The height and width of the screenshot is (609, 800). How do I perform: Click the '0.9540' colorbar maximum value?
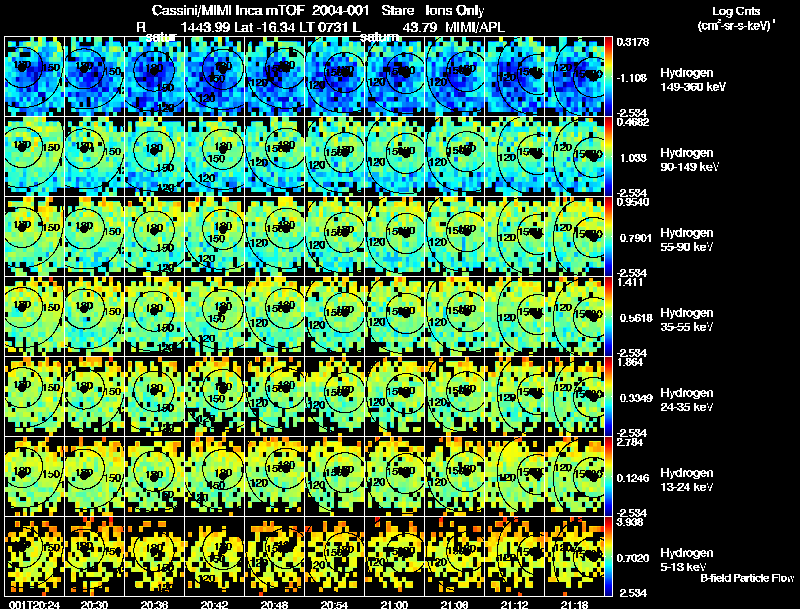(x=633, y=202)
